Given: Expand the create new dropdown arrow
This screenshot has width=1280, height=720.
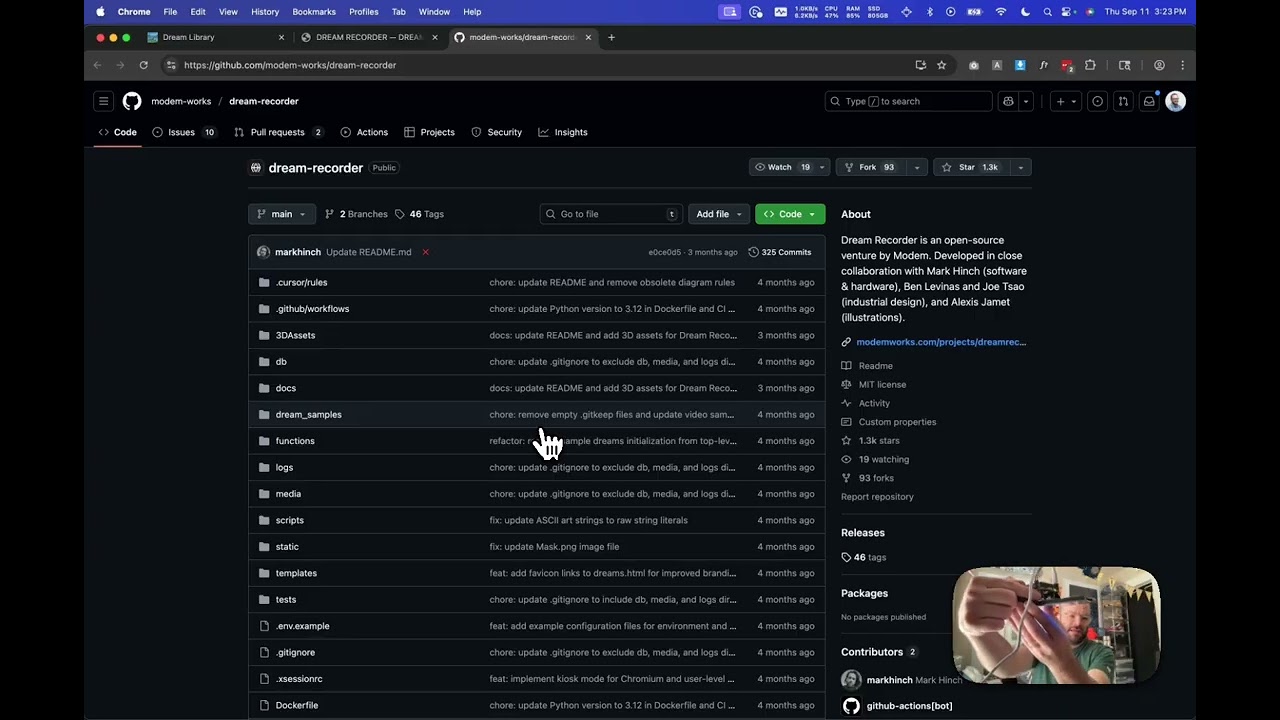Looking at the screenshot, I should (x=1074, y=101).
